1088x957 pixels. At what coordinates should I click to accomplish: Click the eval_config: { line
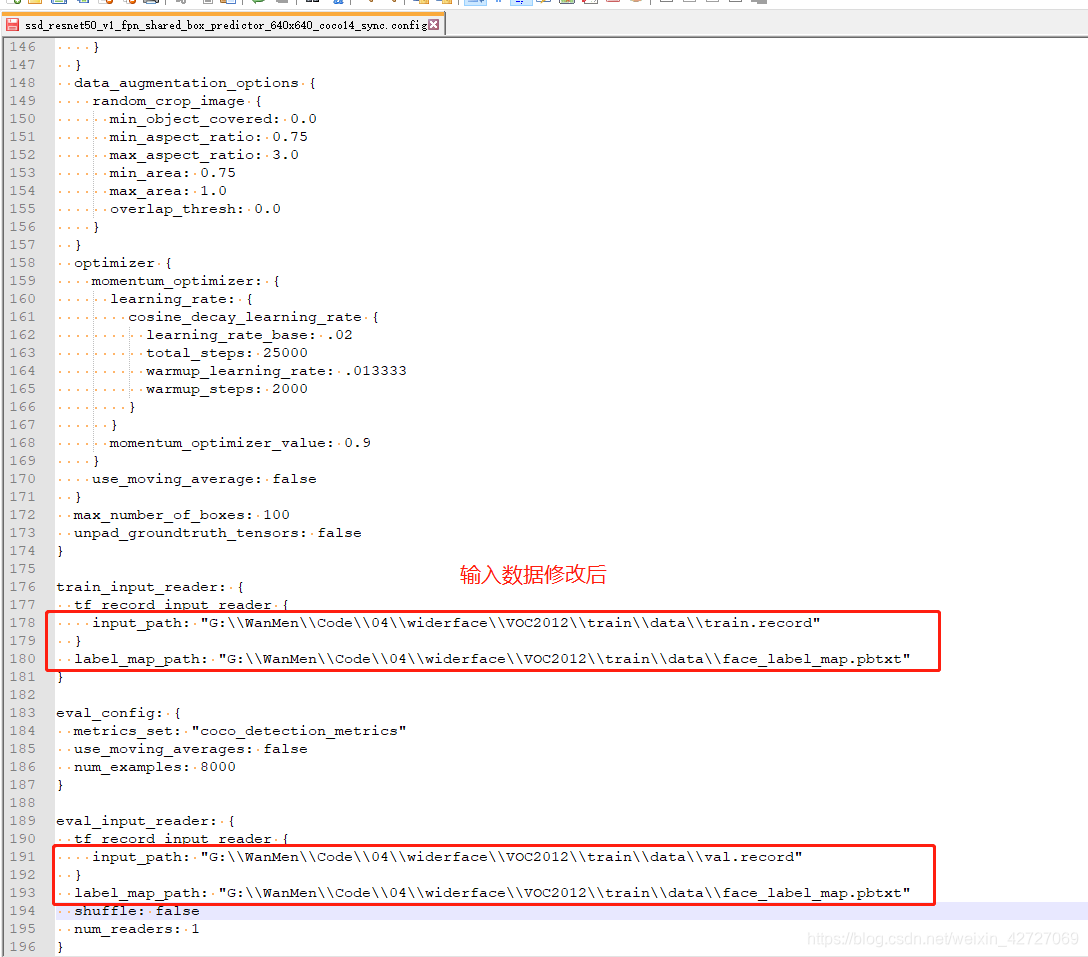point(119,714)
